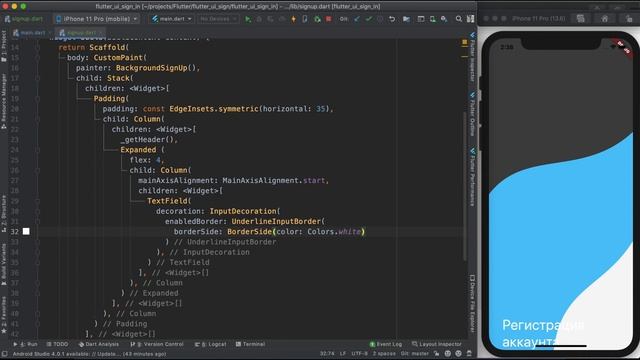Viewport: 640px width, 360px height.
Task: Fold the Padding widget on line 19
Action: pos(37,98)
